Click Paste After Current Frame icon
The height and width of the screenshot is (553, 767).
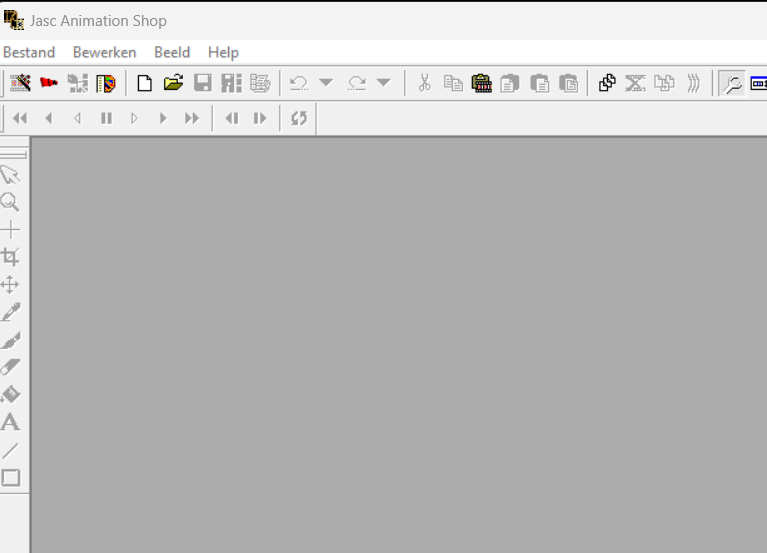tap(510, 83)
